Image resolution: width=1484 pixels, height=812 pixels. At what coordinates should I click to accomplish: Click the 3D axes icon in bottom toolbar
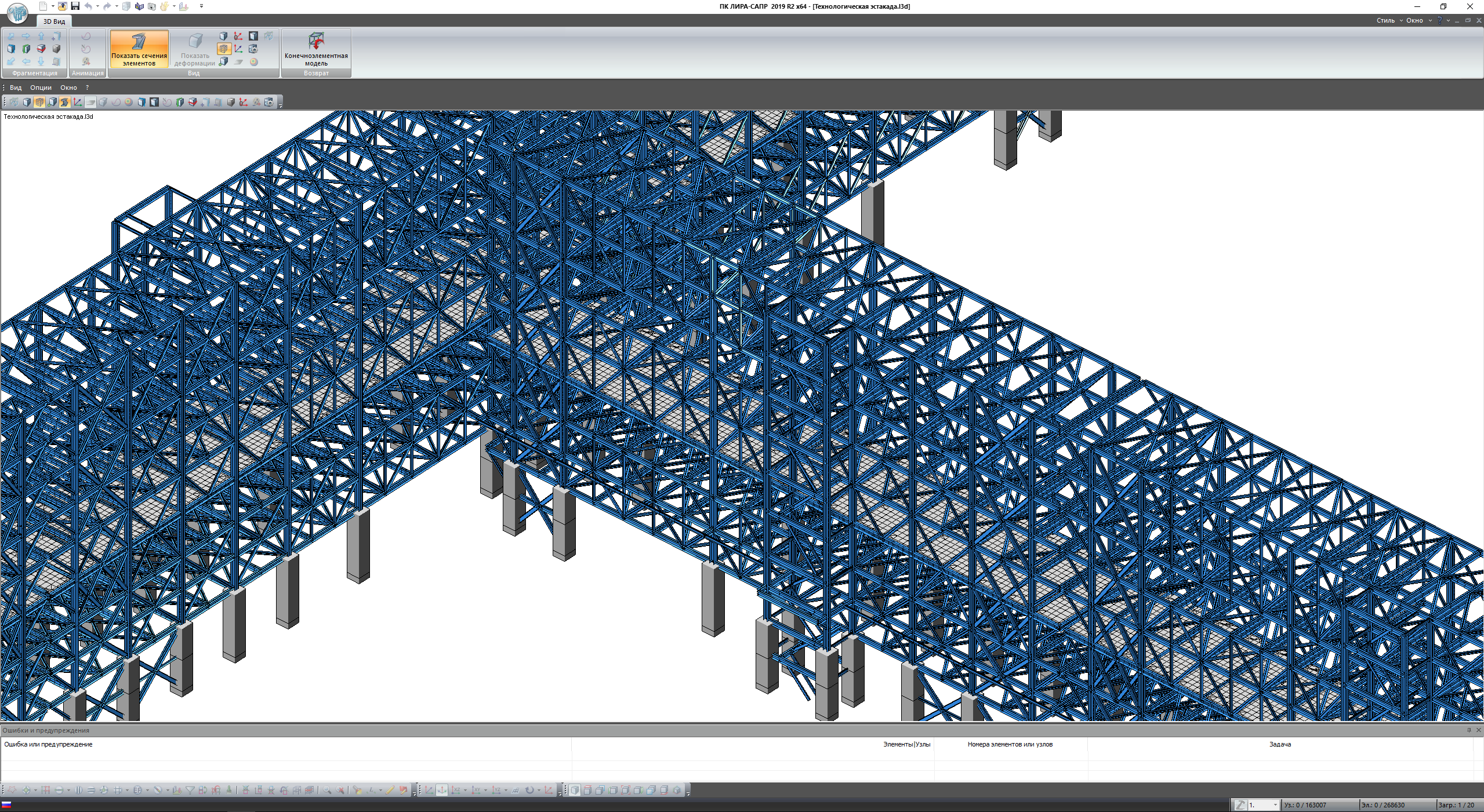click(429, 790)
